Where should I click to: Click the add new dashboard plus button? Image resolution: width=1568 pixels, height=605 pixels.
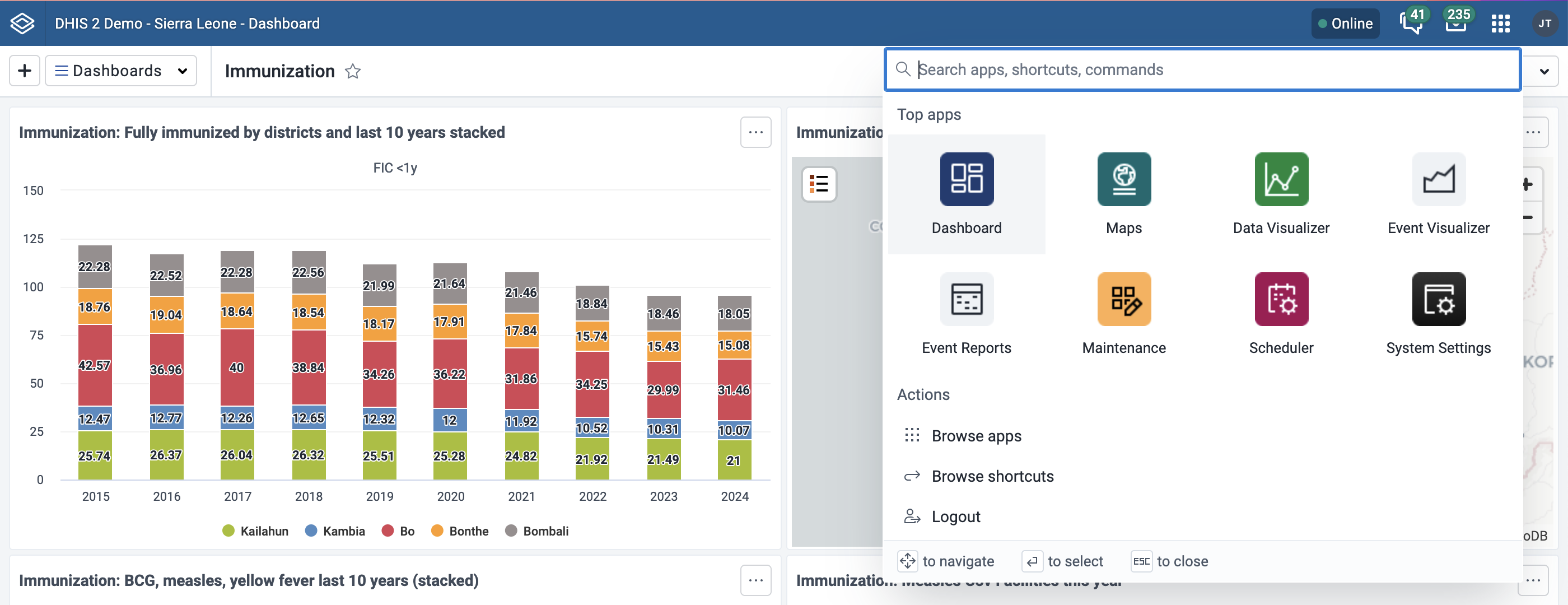[x=24, y=71]
